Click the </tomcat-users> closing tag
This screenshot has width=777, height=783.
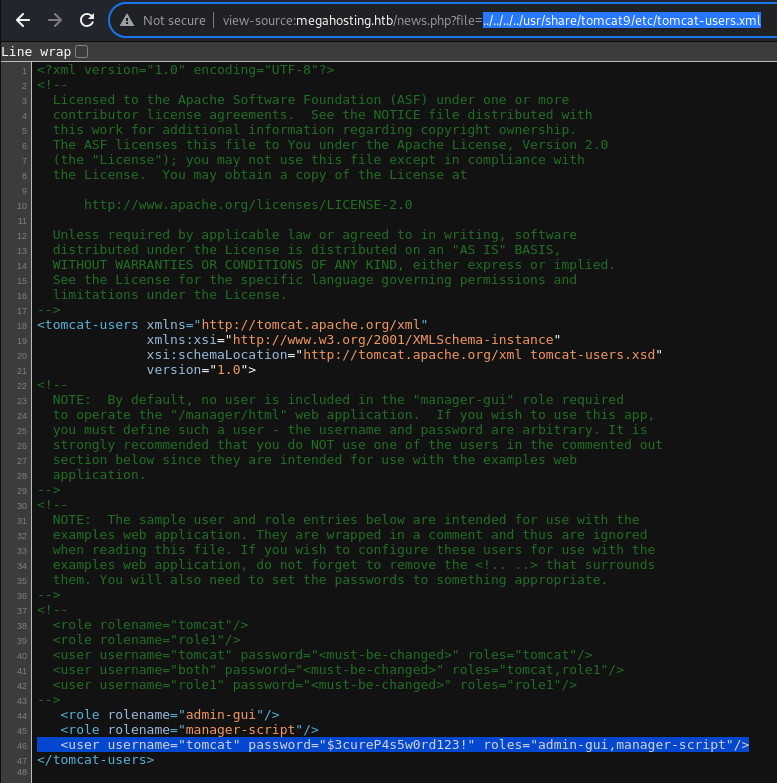(96, 760)
